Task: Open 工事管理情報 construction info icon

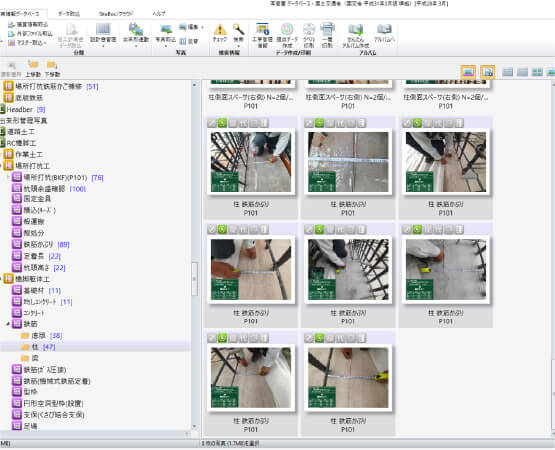Action: (x=262, y=35)
